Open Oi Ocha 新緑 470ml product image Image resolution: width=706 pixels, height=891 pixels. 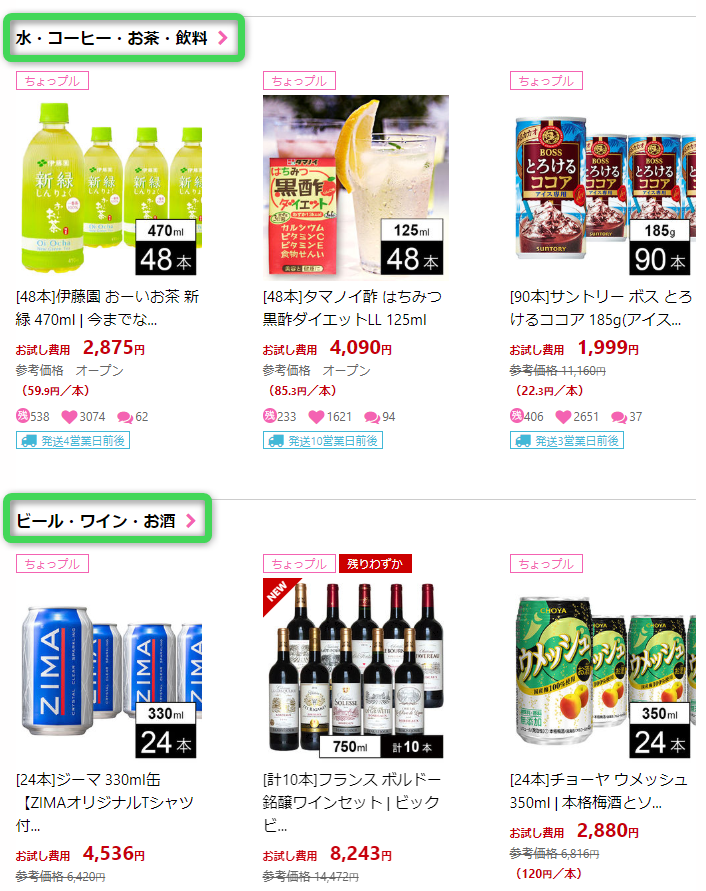109,188
